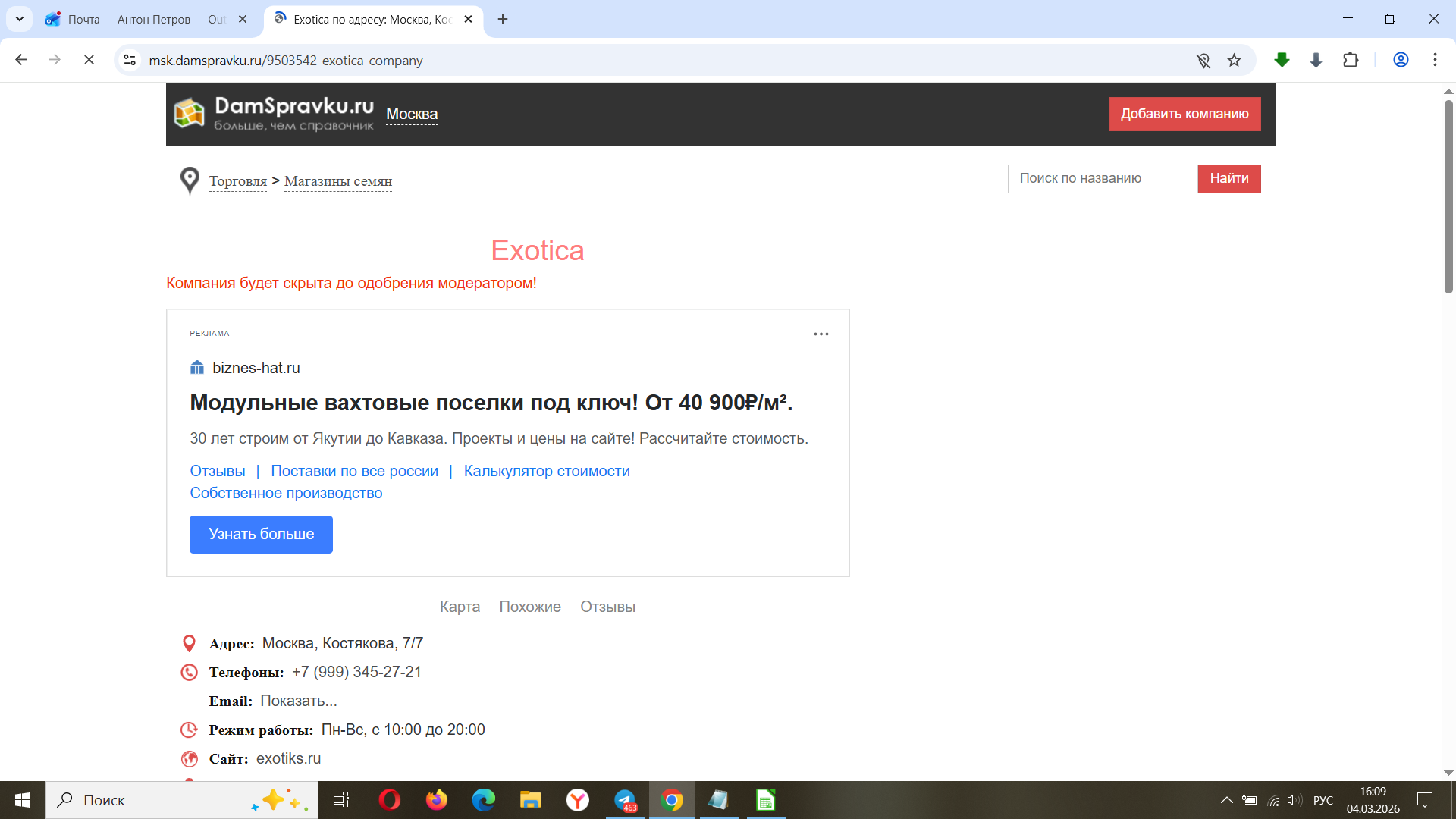Reveal email via Показать link
This screenshot has height=819, width=1456.
(298, 701)
